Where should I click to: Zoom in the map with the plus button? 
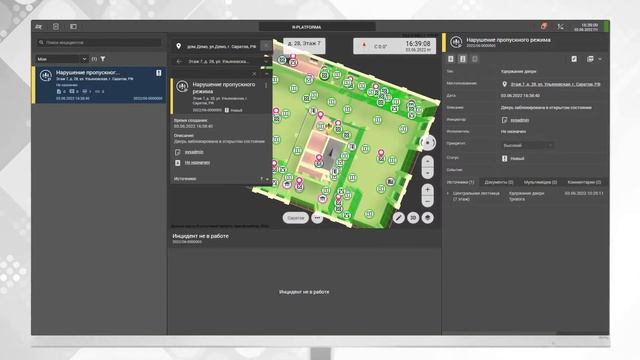tap(427, 189)
